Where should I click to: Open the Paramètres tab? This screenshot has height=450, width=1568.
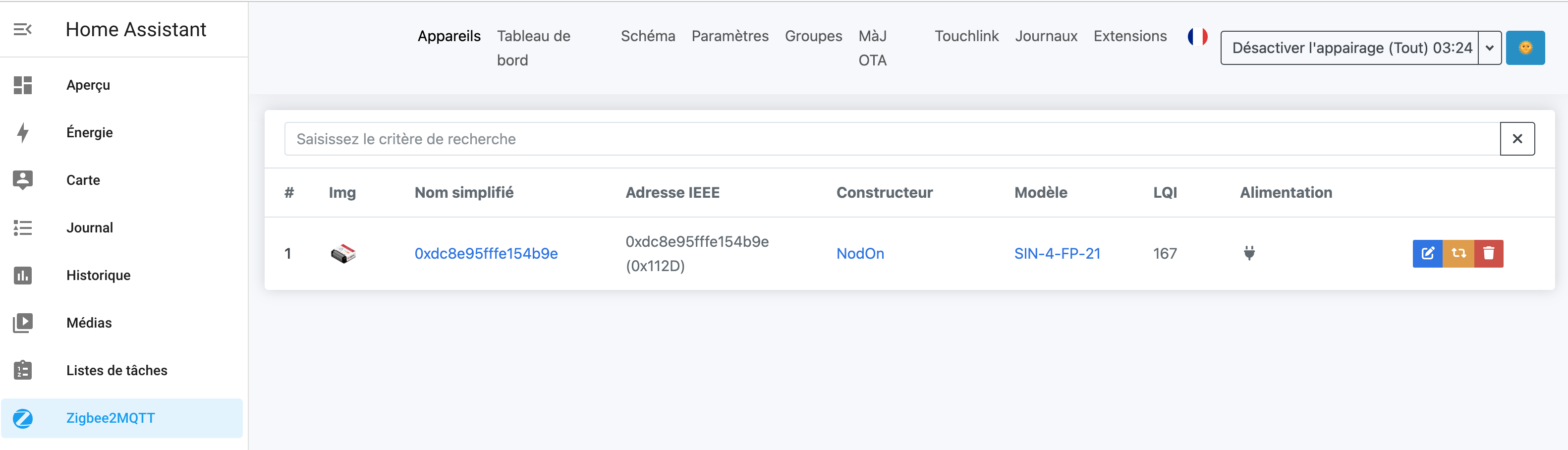tap(730, 36)
